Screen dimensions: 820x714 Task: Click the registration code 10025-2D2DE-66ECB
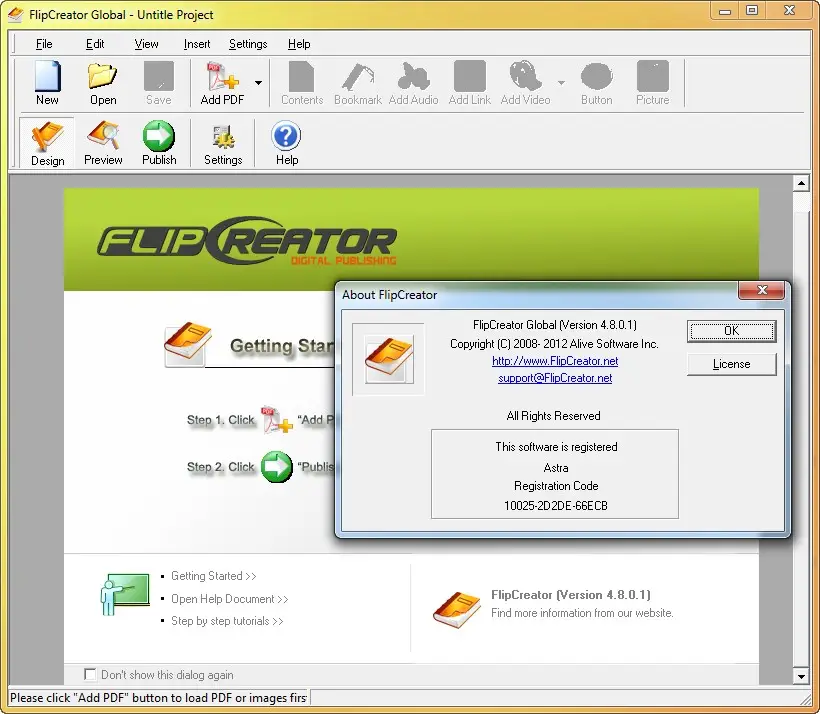pos(555,506)
